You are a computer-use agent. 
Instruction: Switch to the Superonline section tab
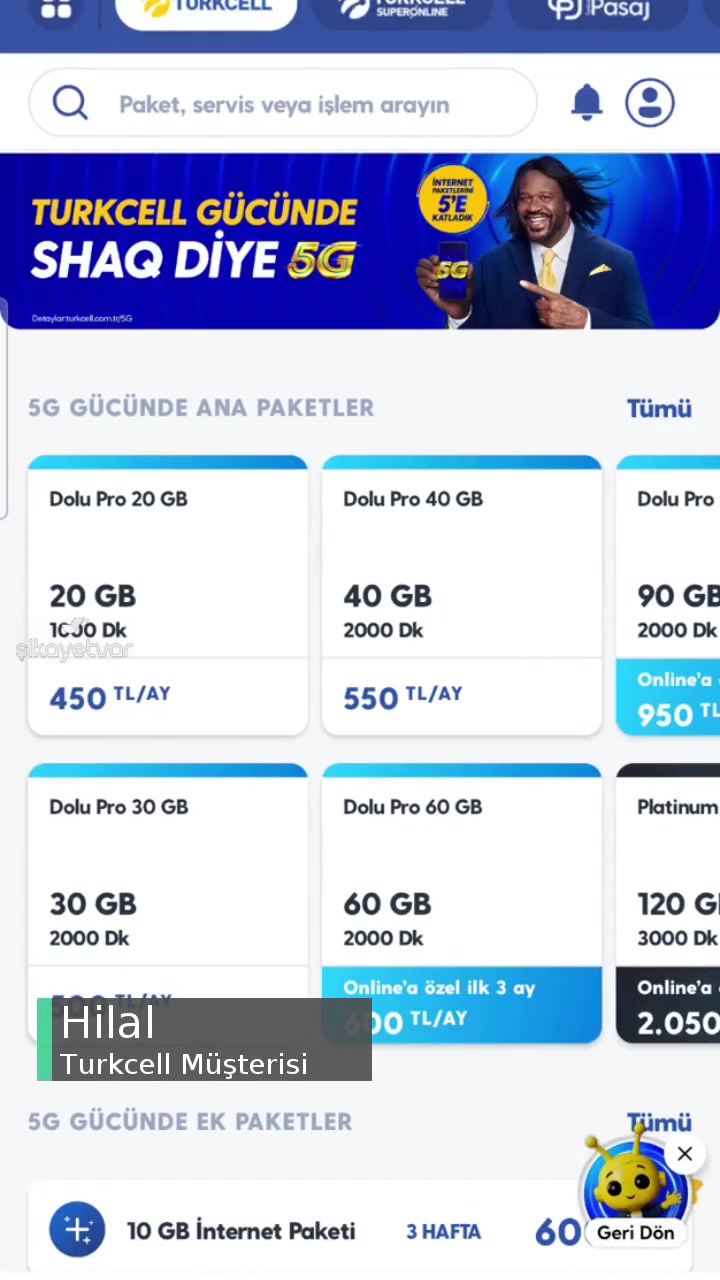click(405, 10)
